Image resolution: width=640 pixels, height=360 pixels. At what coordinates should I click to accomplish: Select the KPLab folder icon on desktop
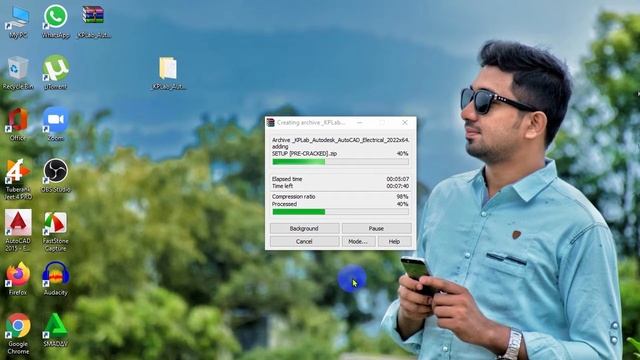click(x=168, y=73)
